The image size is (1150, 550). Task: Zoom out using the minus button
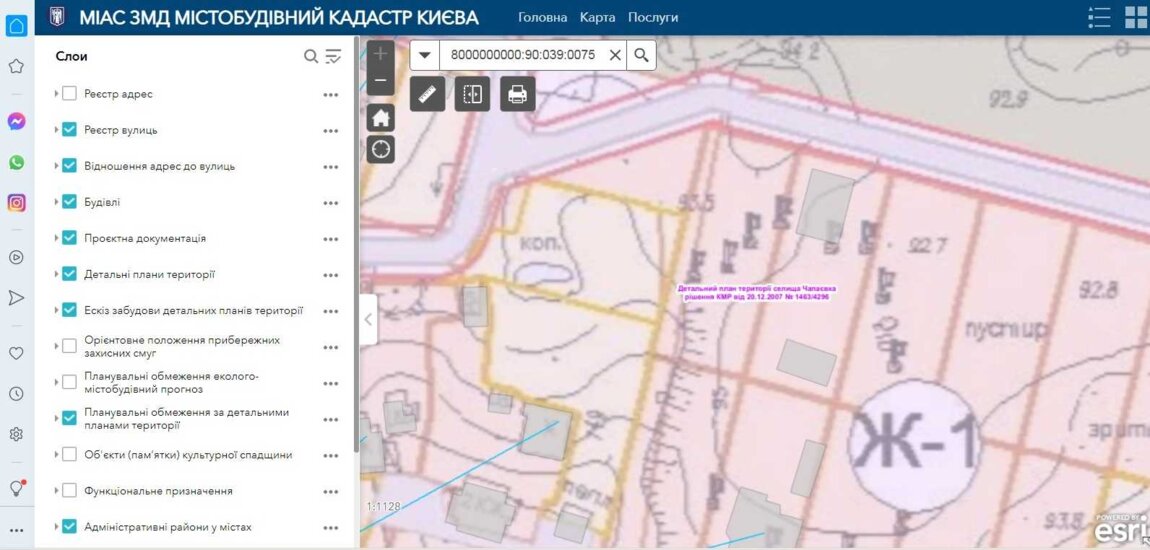point(380,80)
